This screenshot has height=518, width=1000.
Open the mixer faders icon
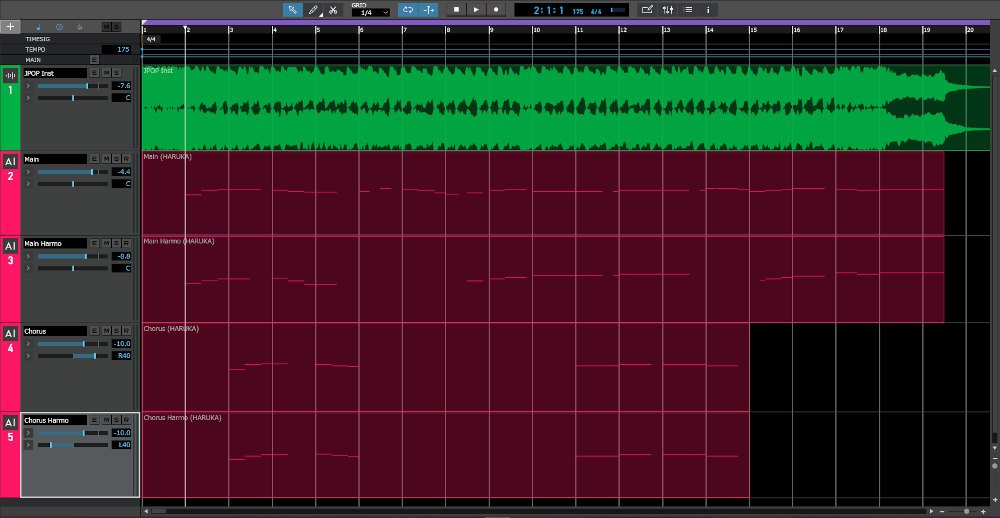coord(668,10)
